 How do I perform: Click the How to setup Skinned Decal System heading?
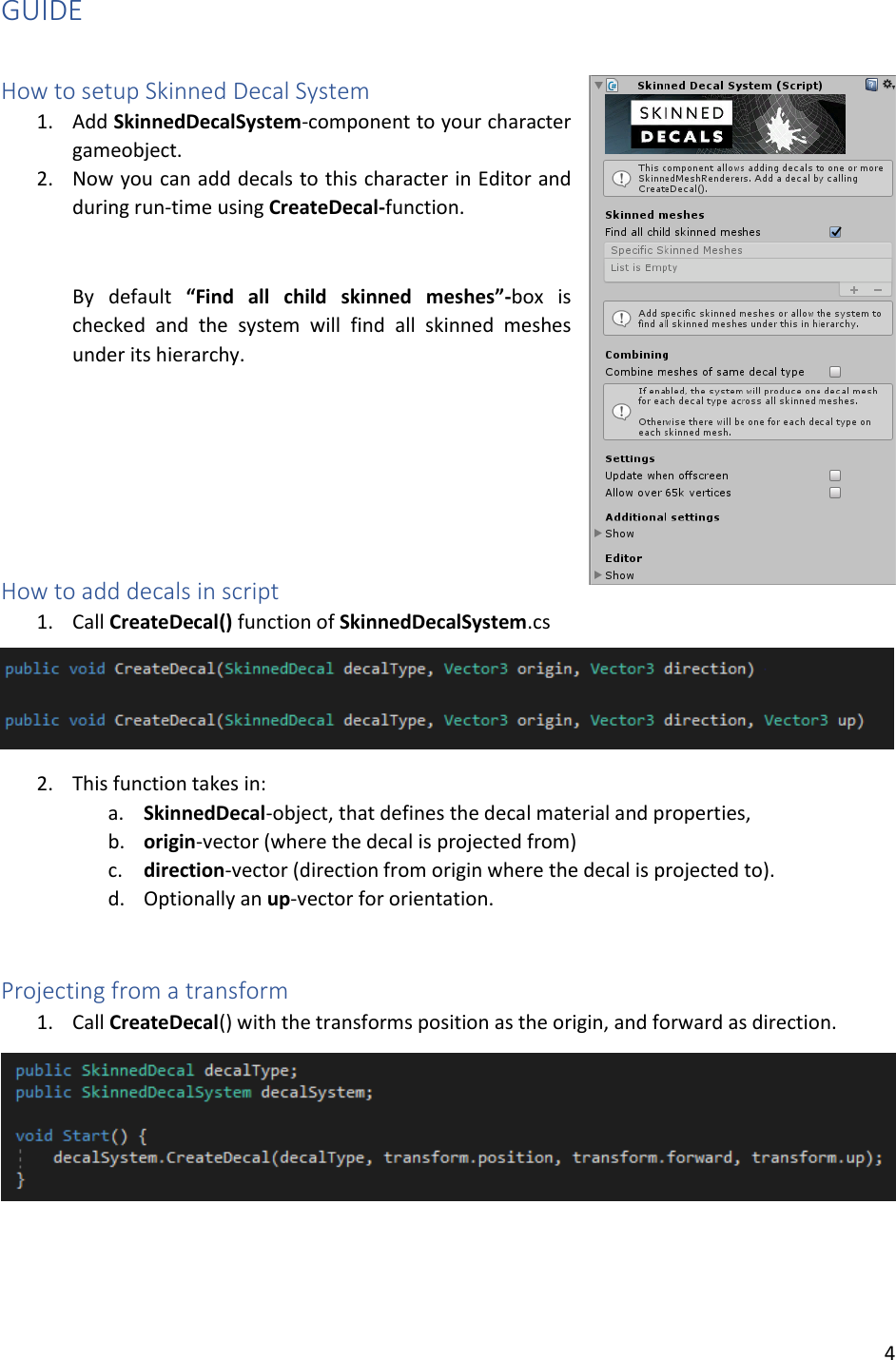(185, 91)
